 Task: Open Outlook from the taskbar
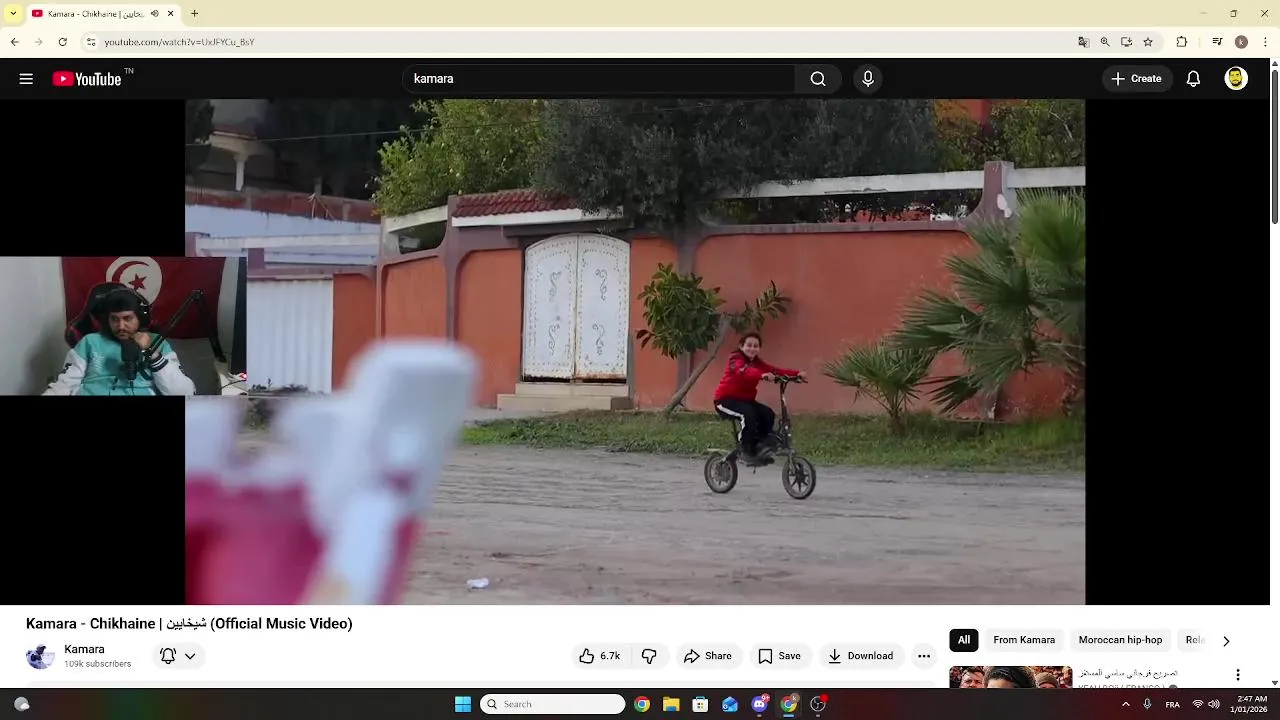click(x=730, y=704)
